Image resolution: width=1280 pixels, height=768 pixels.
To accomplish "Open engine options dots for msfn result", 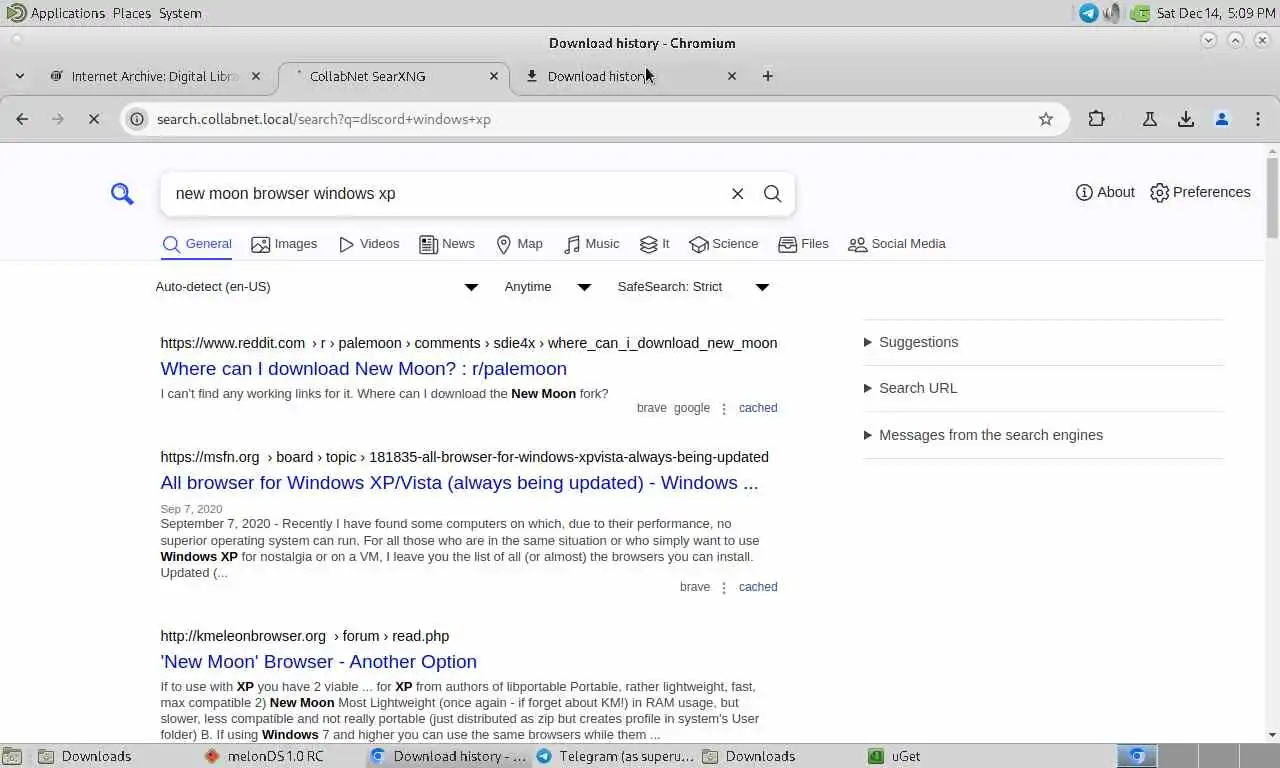I will click(x=724, y=587).
